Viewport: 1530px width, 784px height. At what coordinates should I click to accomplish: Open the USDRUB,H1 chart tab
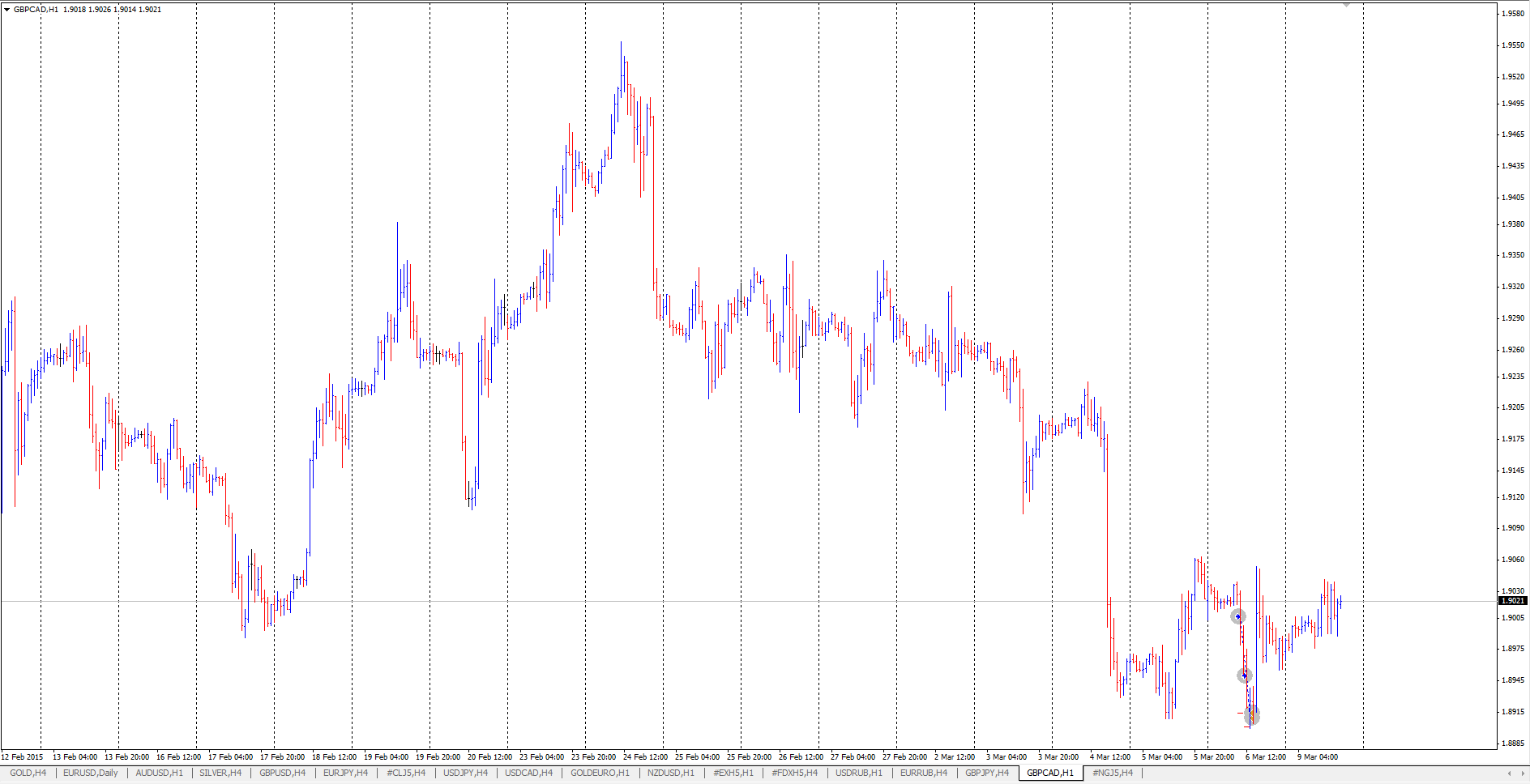859,773
